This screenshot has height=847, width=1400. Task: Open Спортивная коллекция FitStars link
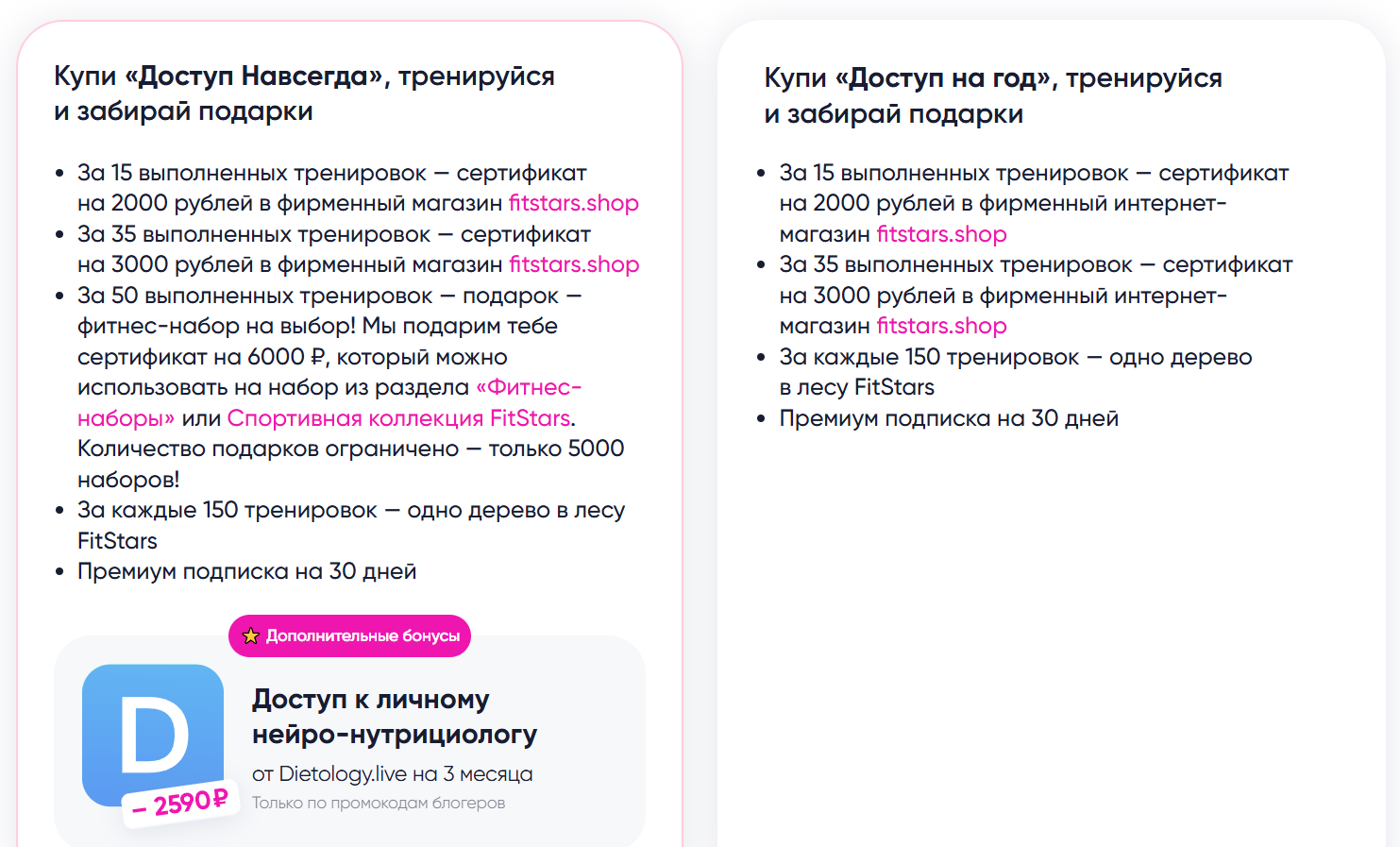click(x=398, y=418)
